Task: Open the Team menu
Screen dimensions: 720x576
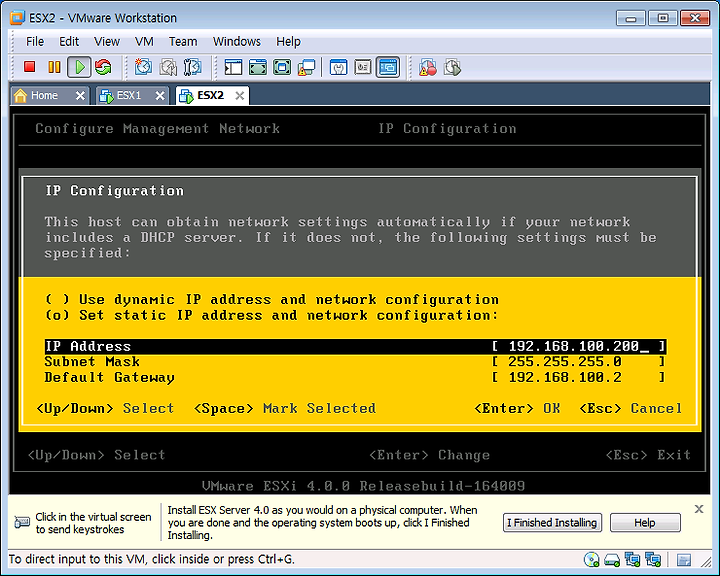Action: pos(183,41)
